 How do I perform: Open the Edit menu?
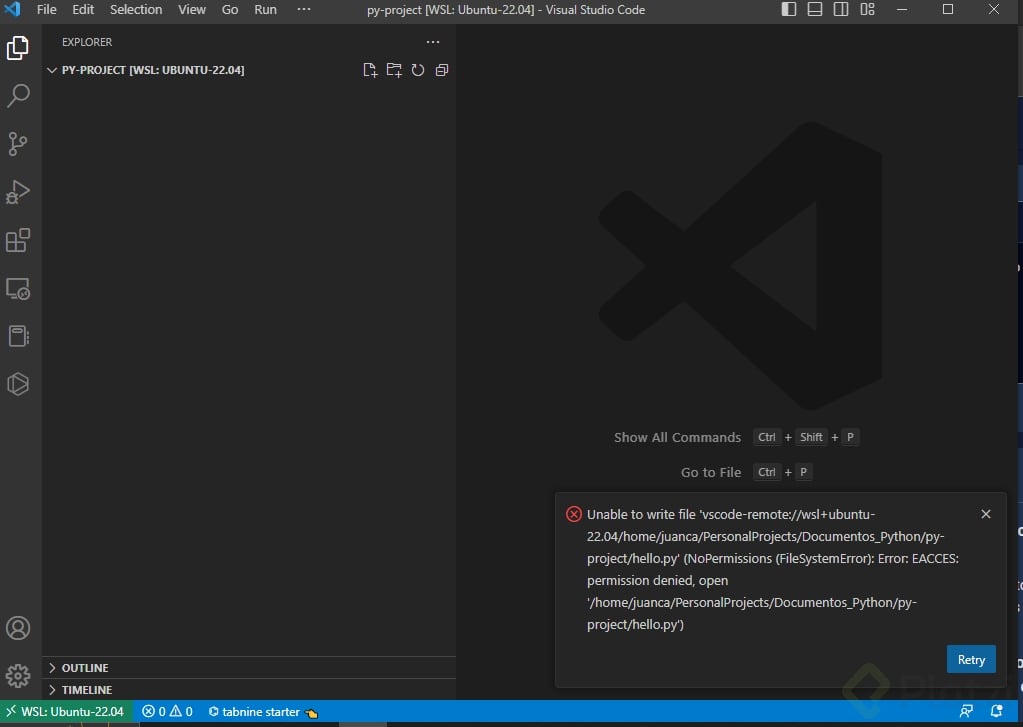(x=83, y=10)
